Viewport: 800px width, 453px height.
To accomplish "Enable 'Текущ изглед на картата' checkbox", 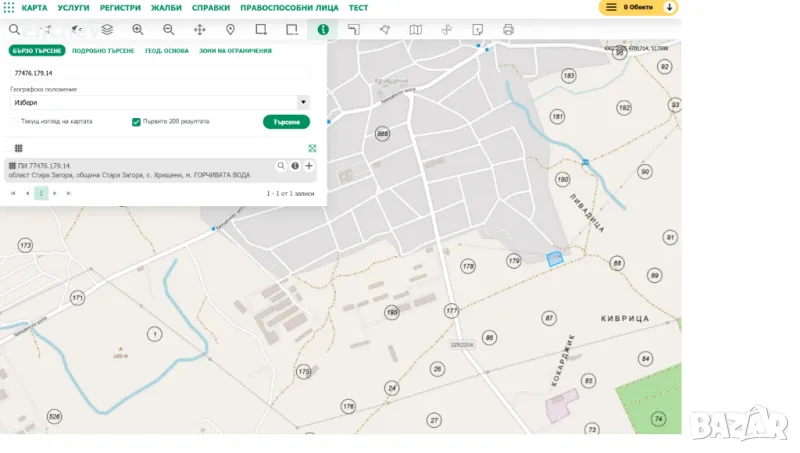I will point(14,122).
